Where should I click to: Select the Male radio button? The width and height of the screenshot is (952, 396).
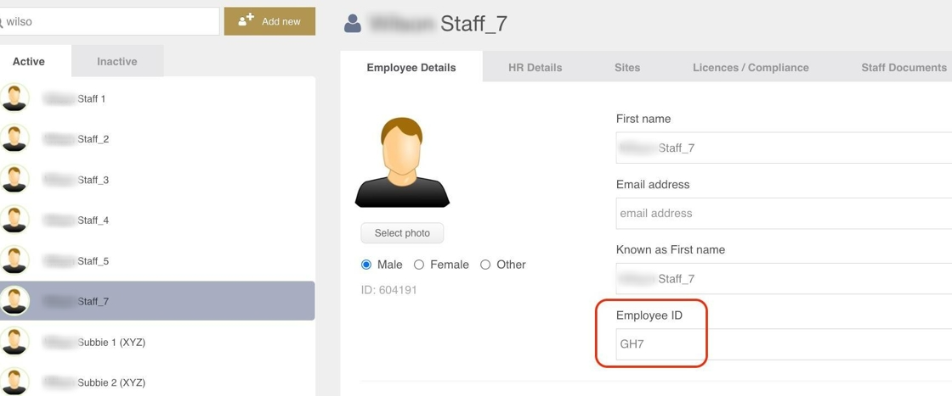pos(366,265)
